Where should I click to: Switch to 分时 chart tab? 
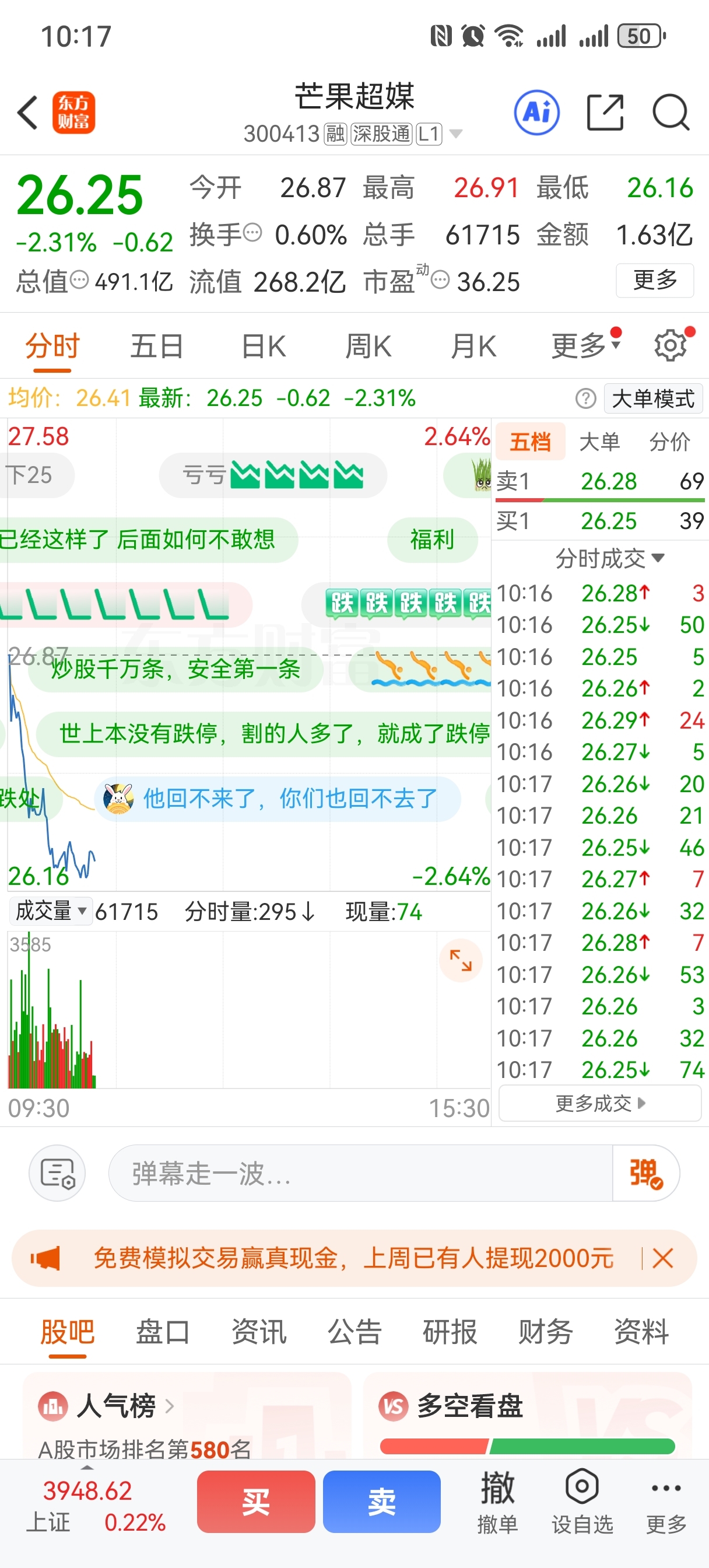pos(52,346)
